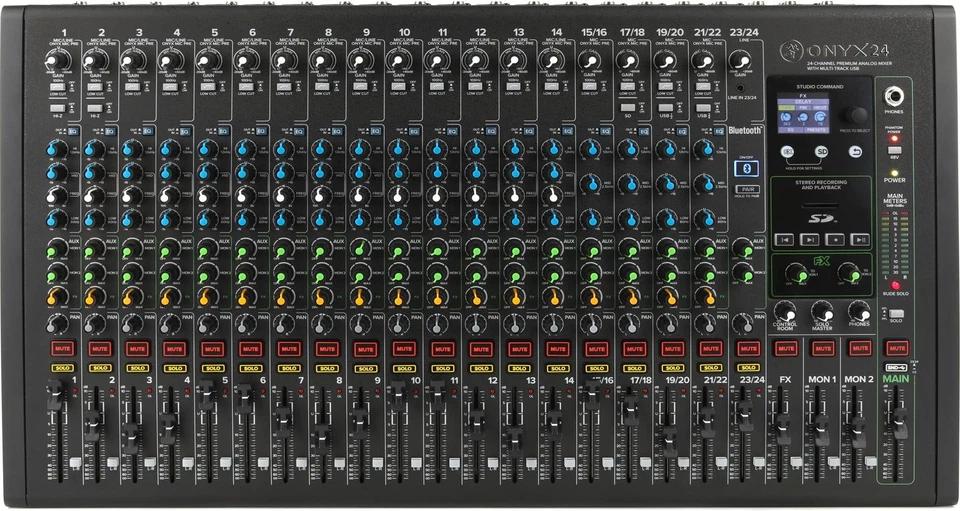960x511 pixels.
Task: Toggle the SD switch on channel 17/18
Action: pyautogui.click(x=628, y=108)
